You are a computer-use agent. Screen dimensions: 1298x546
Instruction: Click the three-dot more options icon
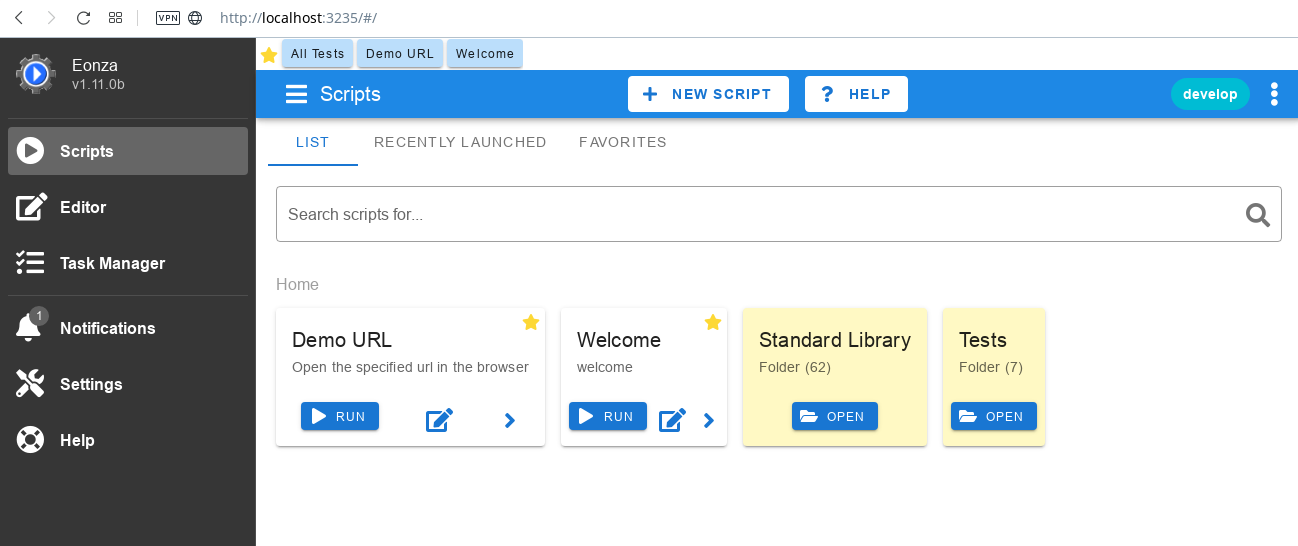point(1274,94)
